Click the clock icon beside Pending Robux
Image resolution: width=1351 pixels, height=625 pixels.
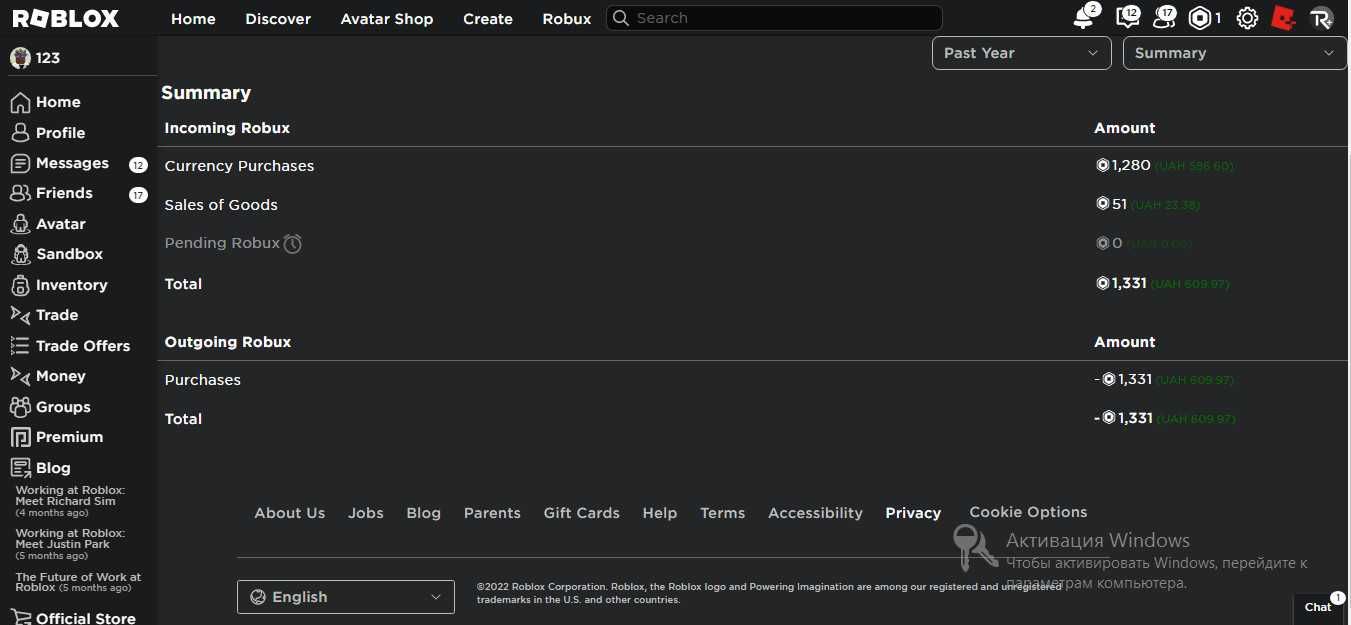tap(292, 243)
